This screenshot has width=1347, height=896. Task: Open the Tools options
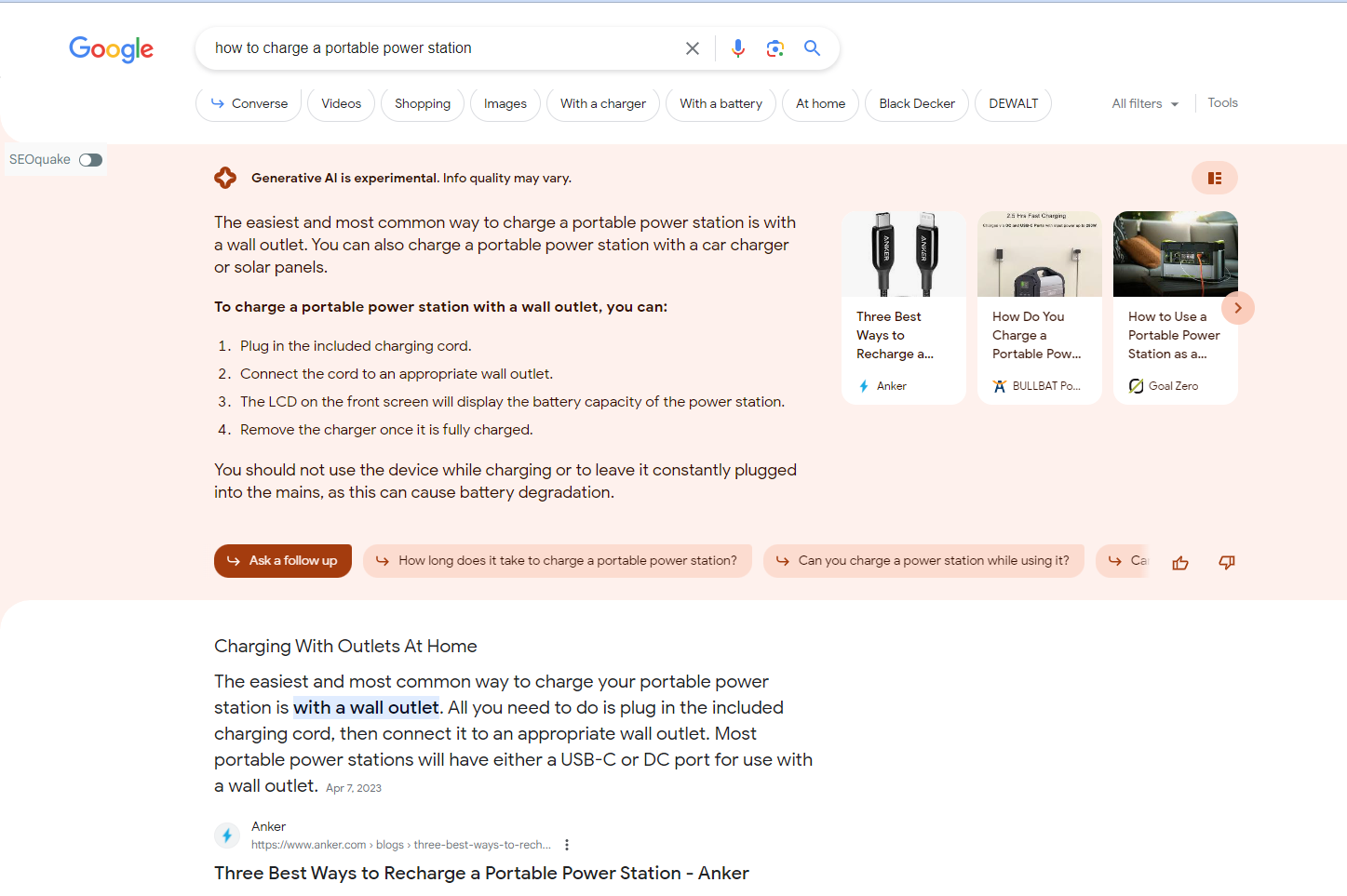[1222, 103]
